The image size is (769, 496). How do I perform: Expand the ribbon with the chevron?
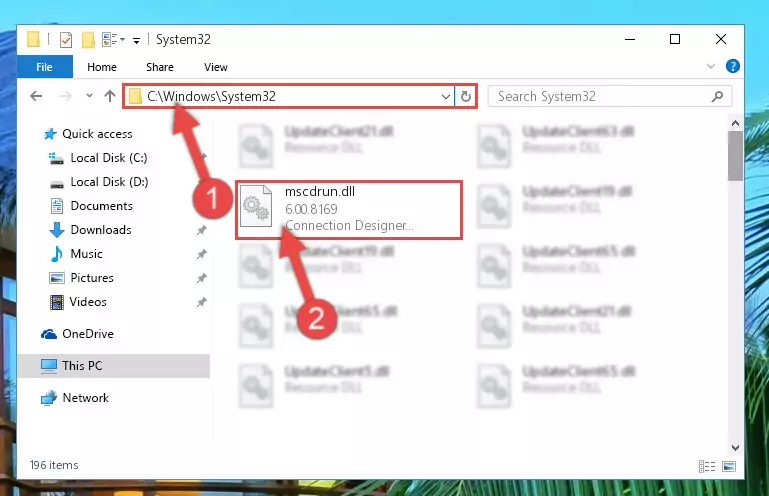point(711,66)
